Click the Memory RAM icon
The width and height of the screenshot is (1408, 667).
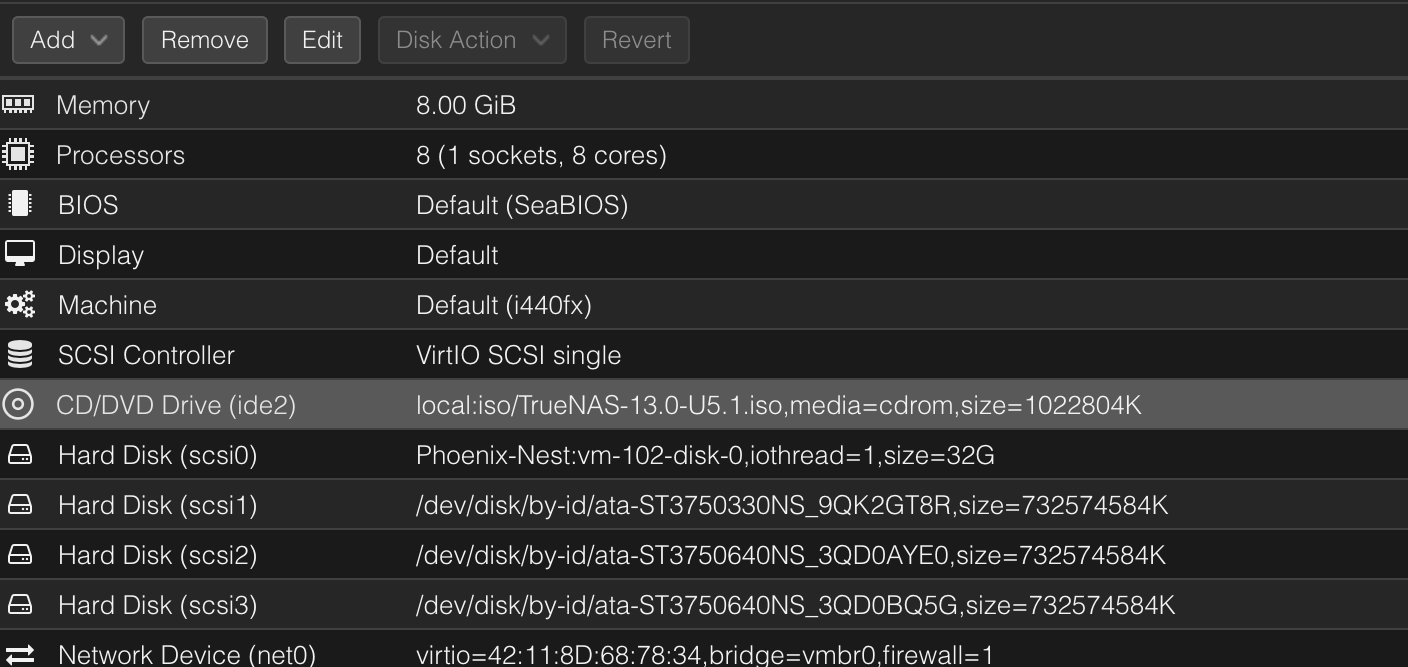19,105
